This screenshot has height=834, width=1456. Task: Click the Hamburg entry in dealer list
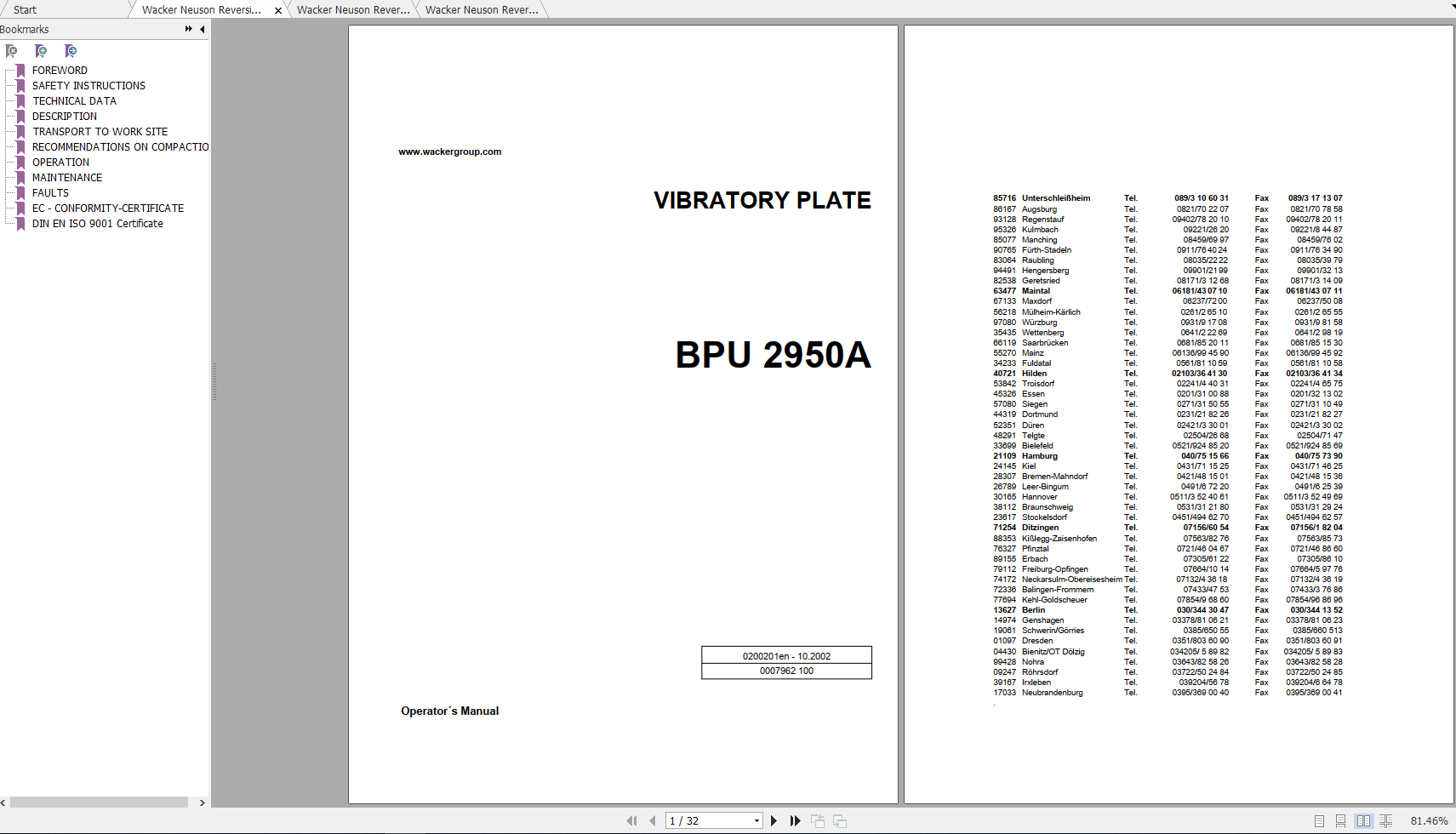pos(1168,456)
